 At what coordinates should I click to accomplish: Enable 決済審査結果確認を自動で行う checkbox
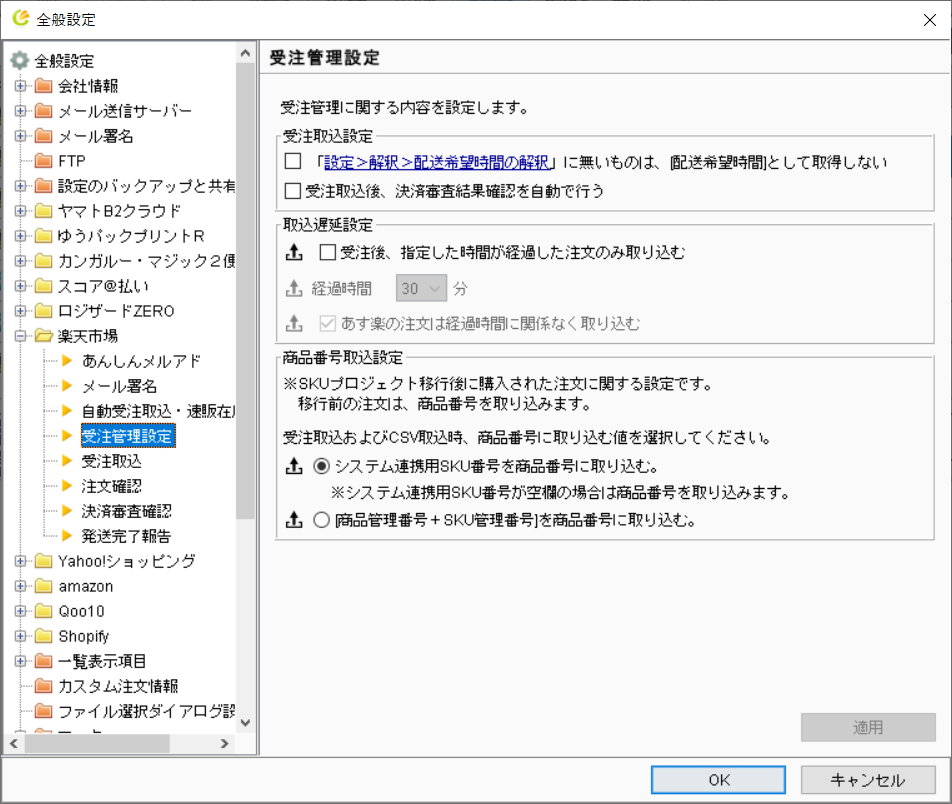[293, 191]
